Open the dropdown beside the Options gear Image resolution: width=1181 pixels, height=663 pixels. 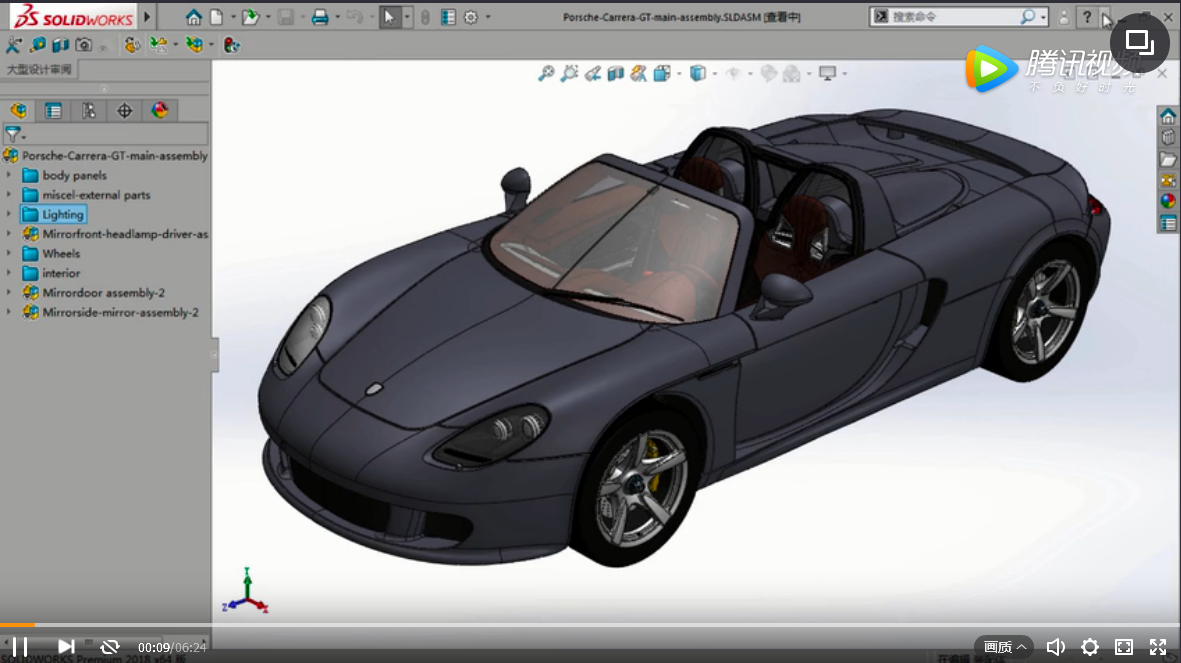488,17
